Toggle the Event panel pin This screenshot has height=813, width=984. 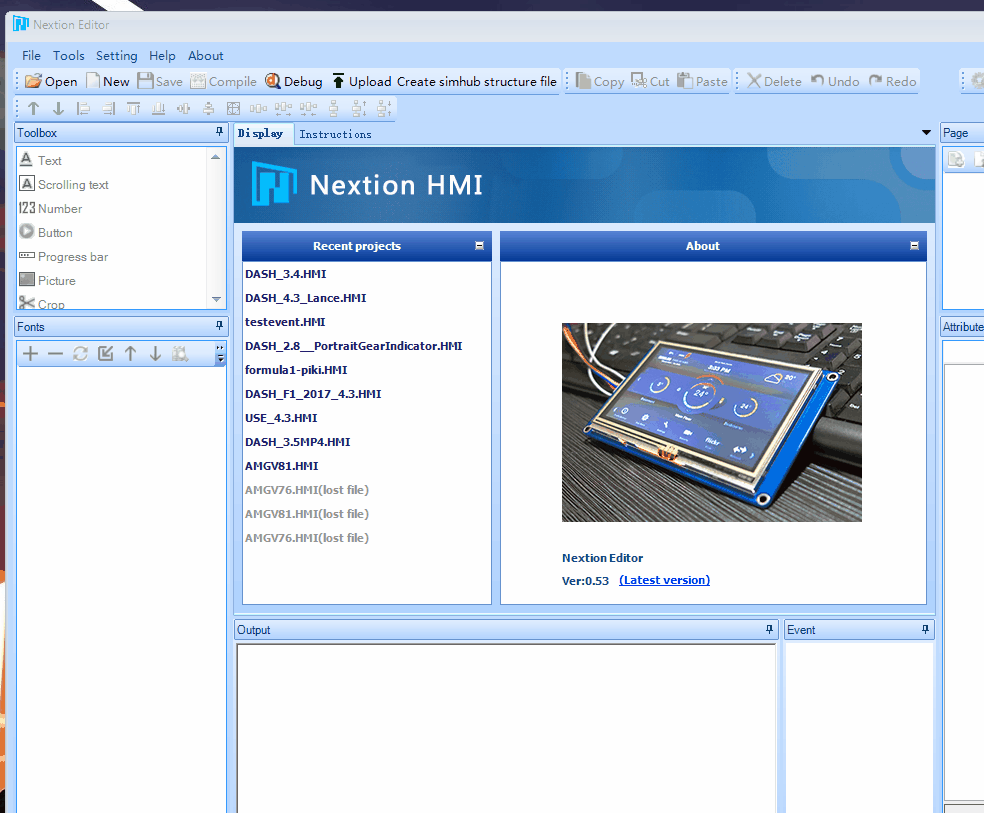(925, 629)
